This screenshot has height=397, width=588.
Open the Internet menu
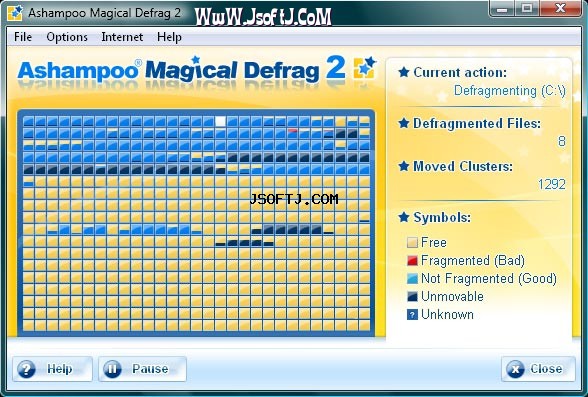click(122, 37)
